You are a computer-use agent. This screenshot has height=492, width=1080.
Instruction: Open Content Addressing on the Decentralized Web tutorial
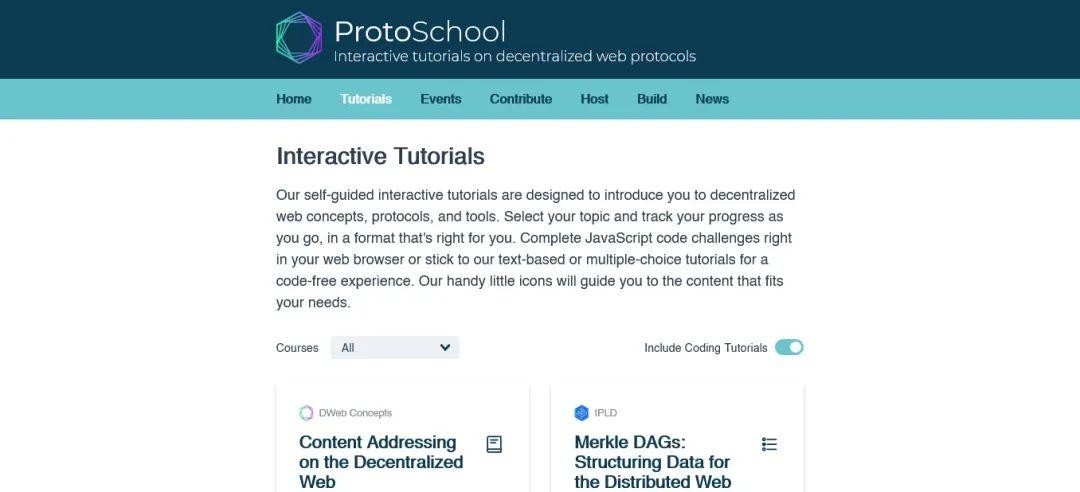pos(381,462)
